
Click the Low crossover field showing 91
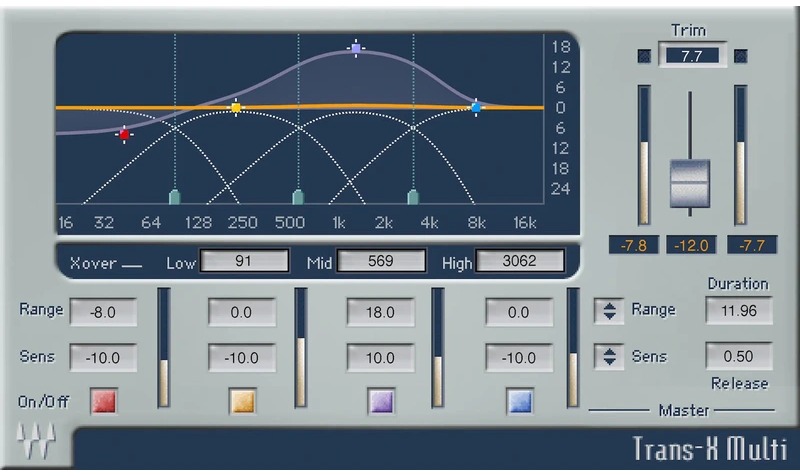click(x=244, y=261)
